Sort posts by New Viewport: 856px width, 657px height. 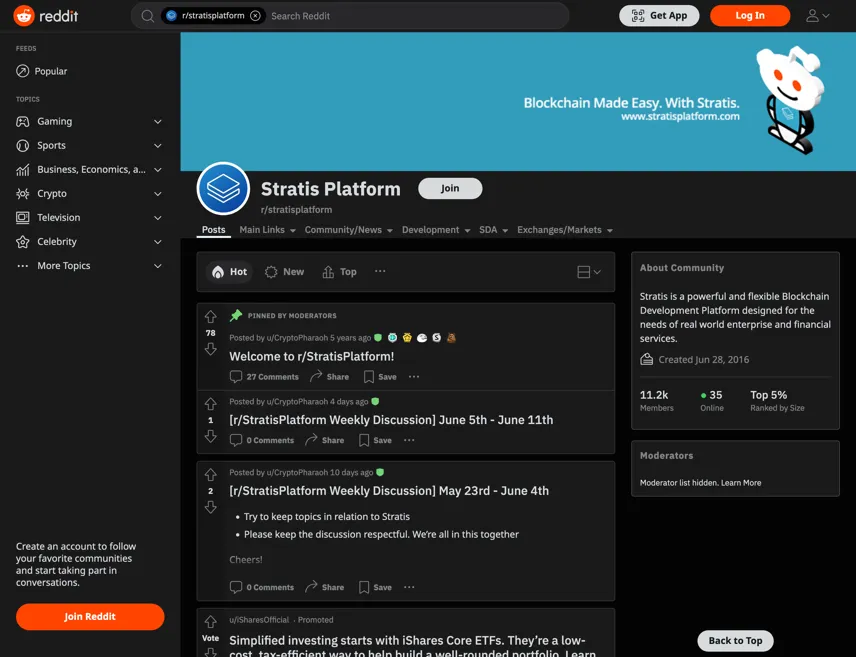tap(284, 271)
